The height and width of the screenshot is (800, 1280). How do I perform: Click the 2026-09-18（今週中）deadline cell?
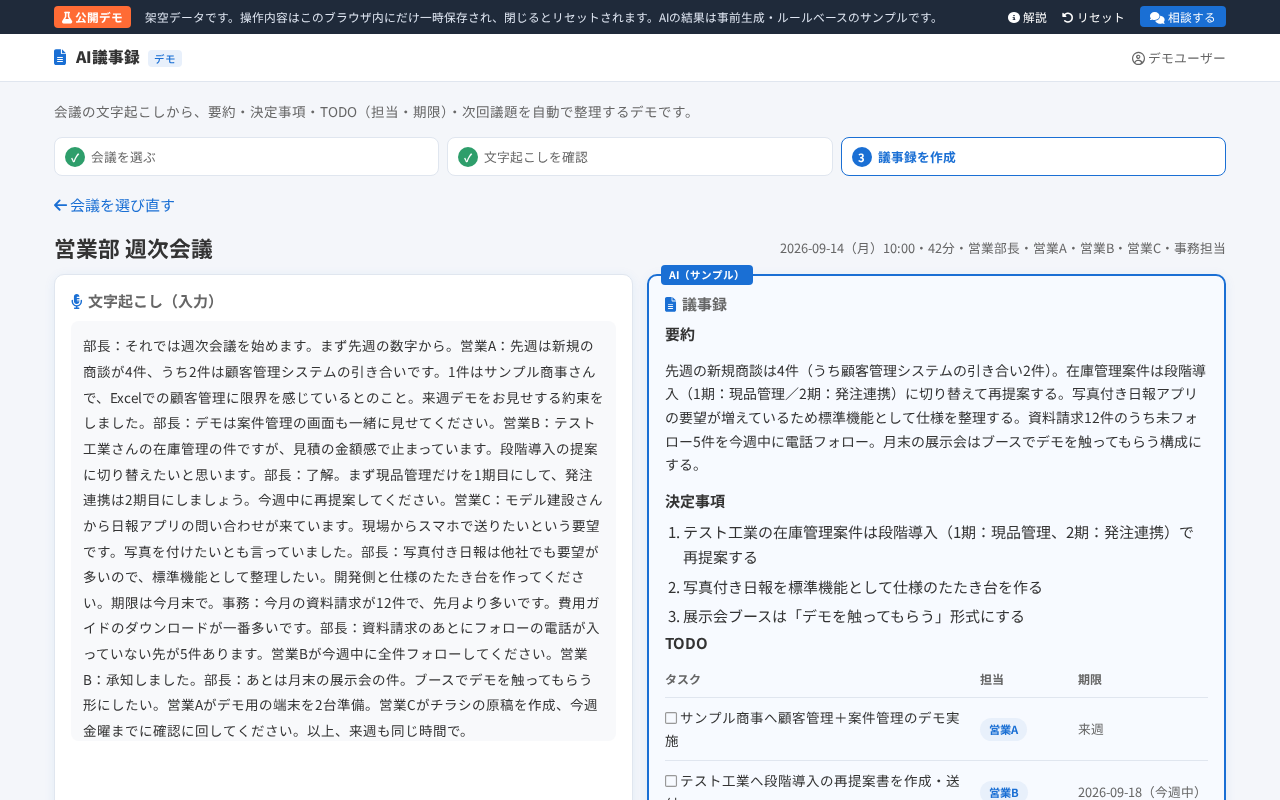(x=1141, y=791)
